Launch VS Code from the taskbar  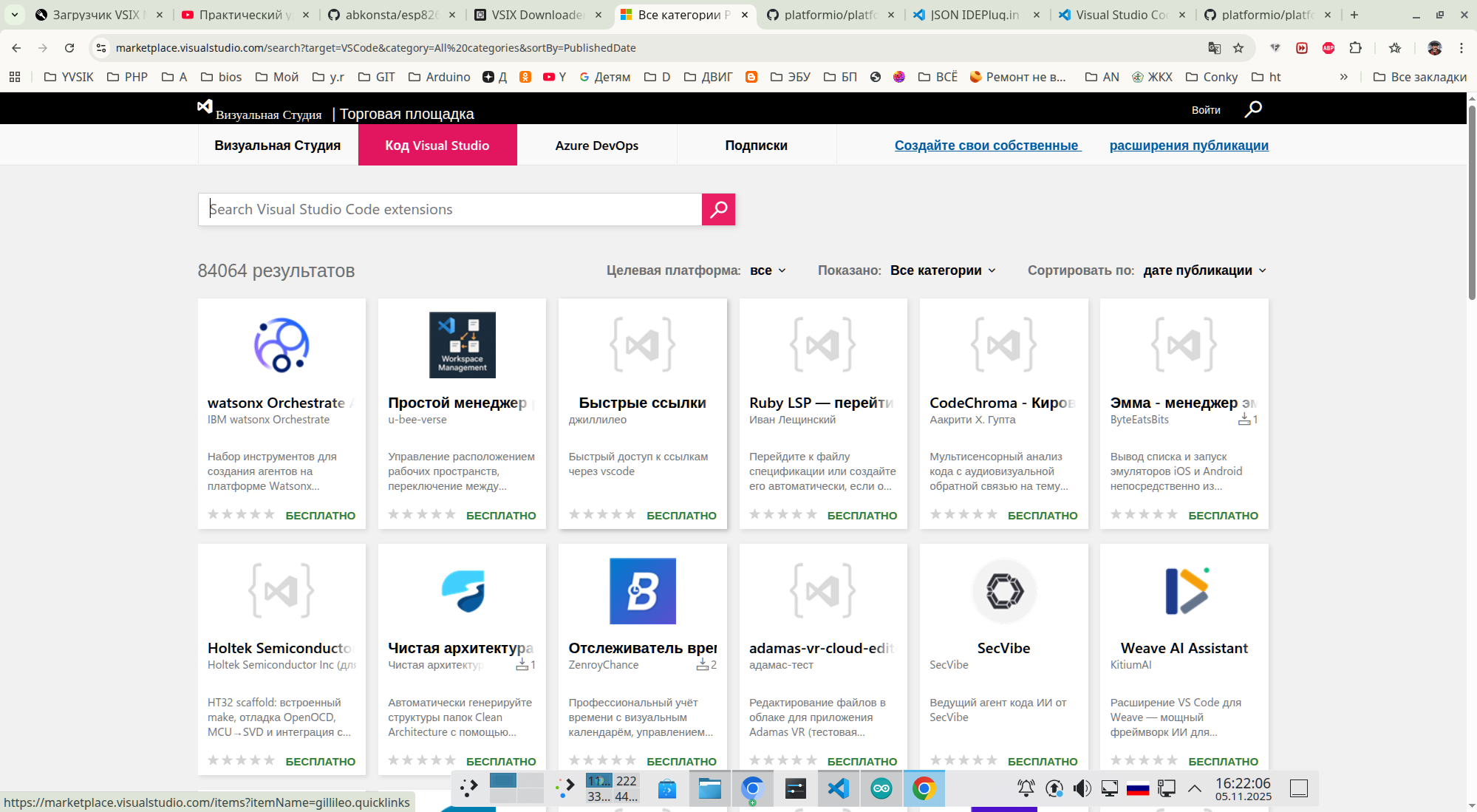coord(838,788)
